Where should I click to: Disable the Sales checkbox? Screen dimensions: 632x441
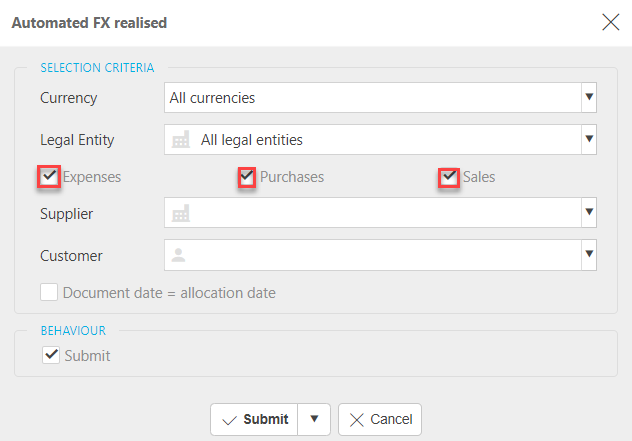pyautogui.click(x=449, y=177)
